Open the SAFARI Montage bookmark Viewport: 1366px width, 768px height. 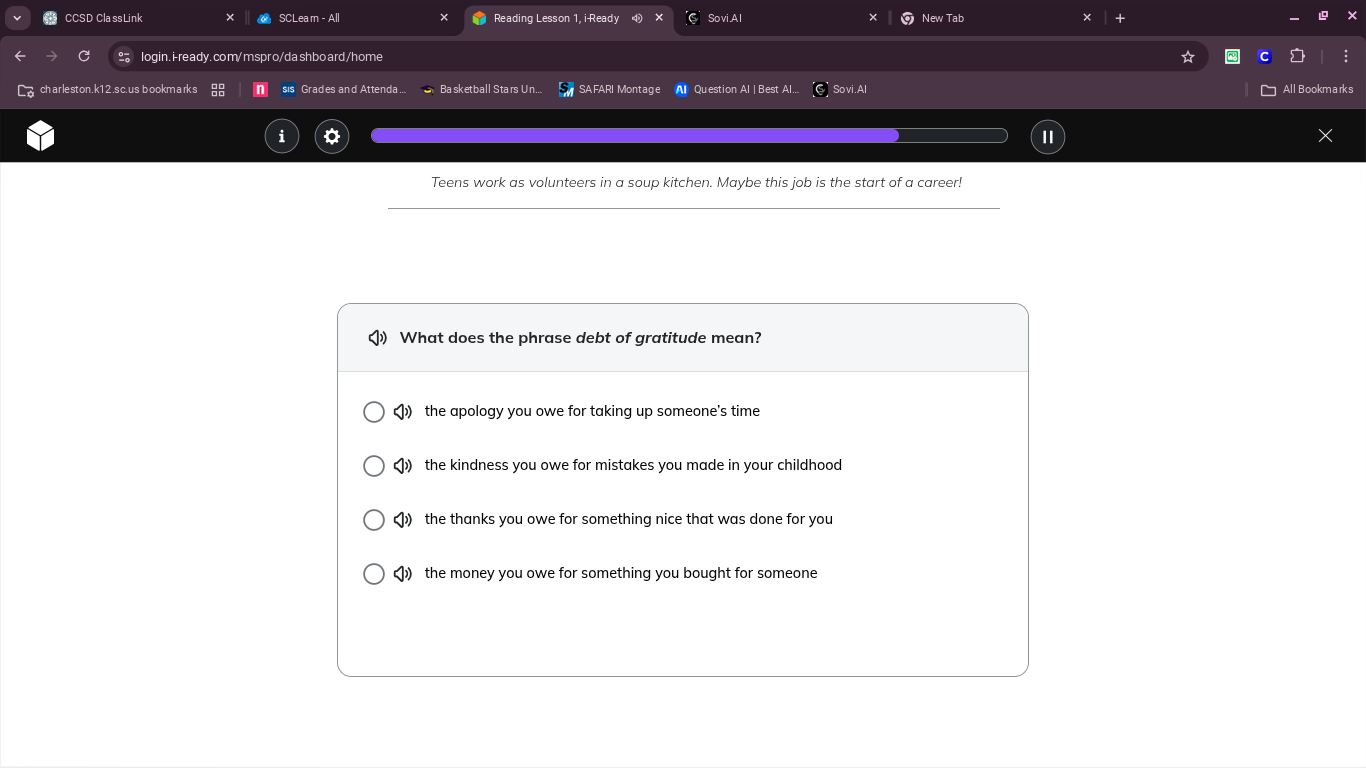[609, 90]
